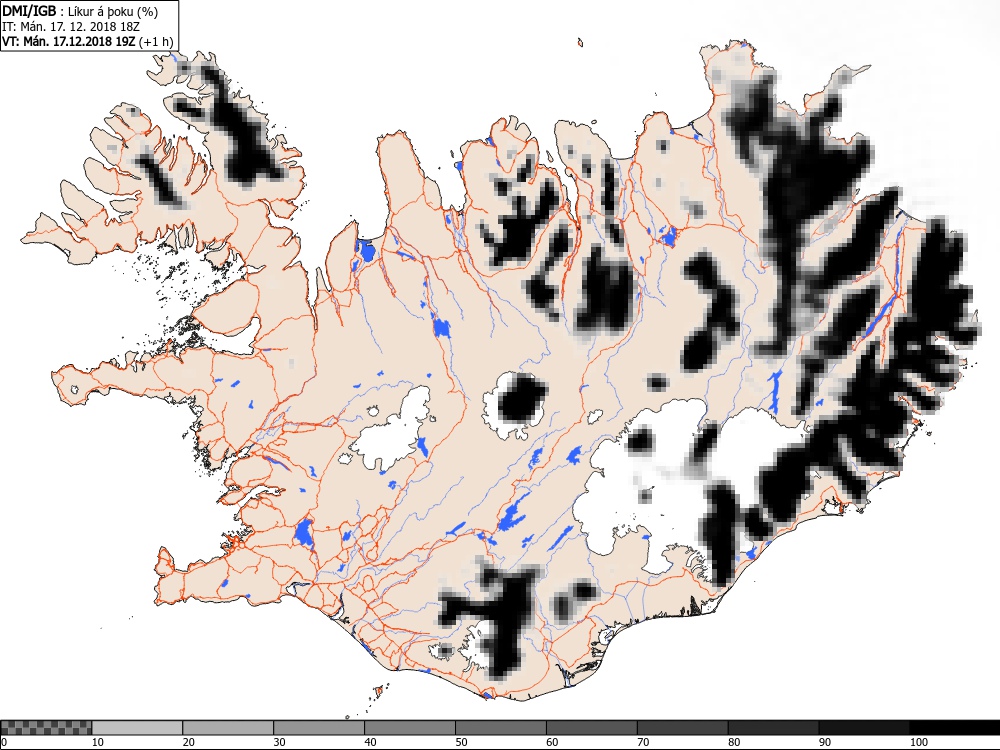This screenshot has height=750, width=1000.
Task: Pick the gray band starting at 40
Action: pos(409,728)
